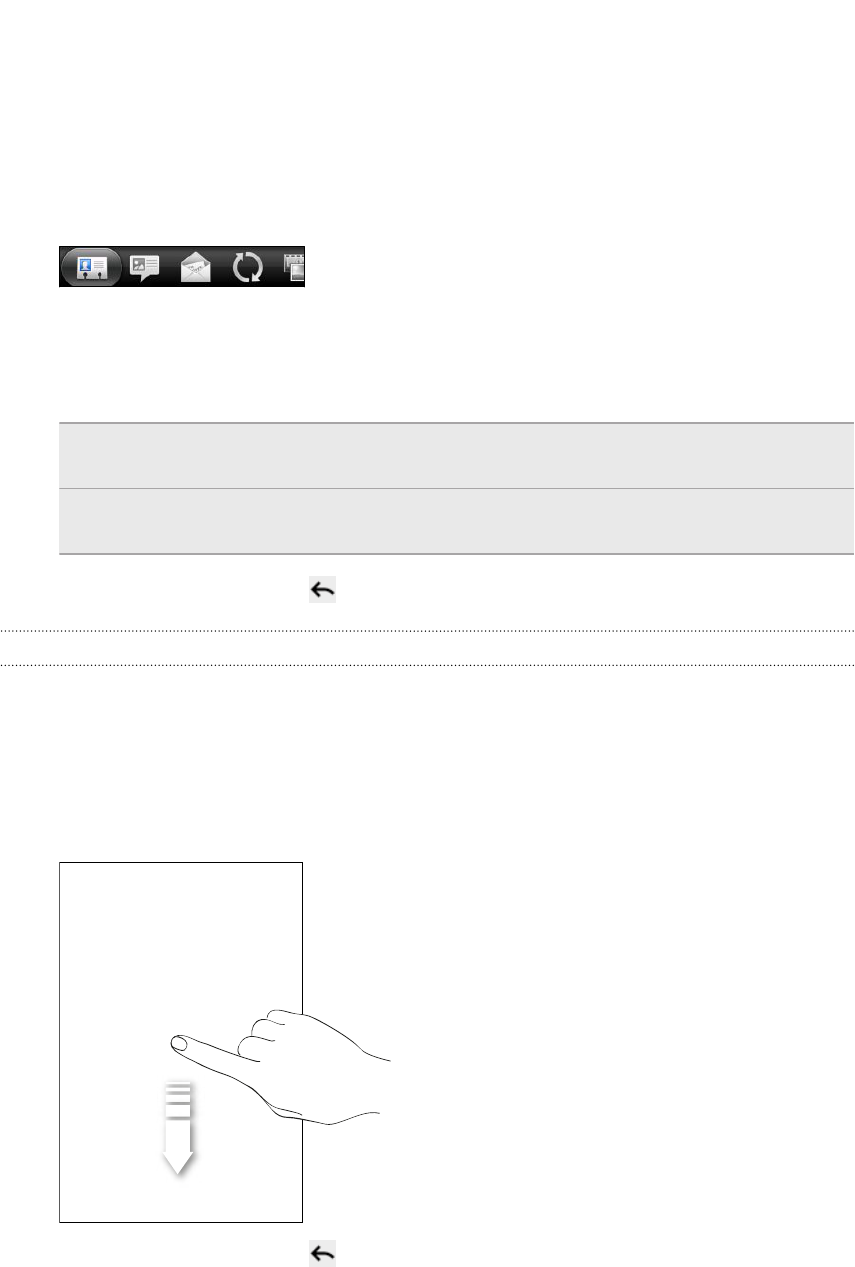The image size is (855, 1267).
Task: Select the contact details card tab
Action: [x=92, y=267]
